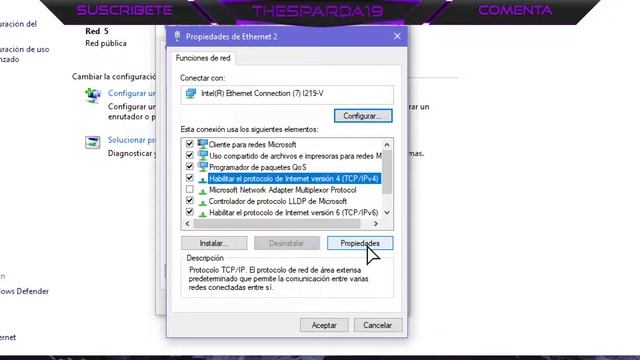This screenshot has height=360, width=640.
Task: Uncheck Cliente para redes Microsoft
Action: pos(189,144)
